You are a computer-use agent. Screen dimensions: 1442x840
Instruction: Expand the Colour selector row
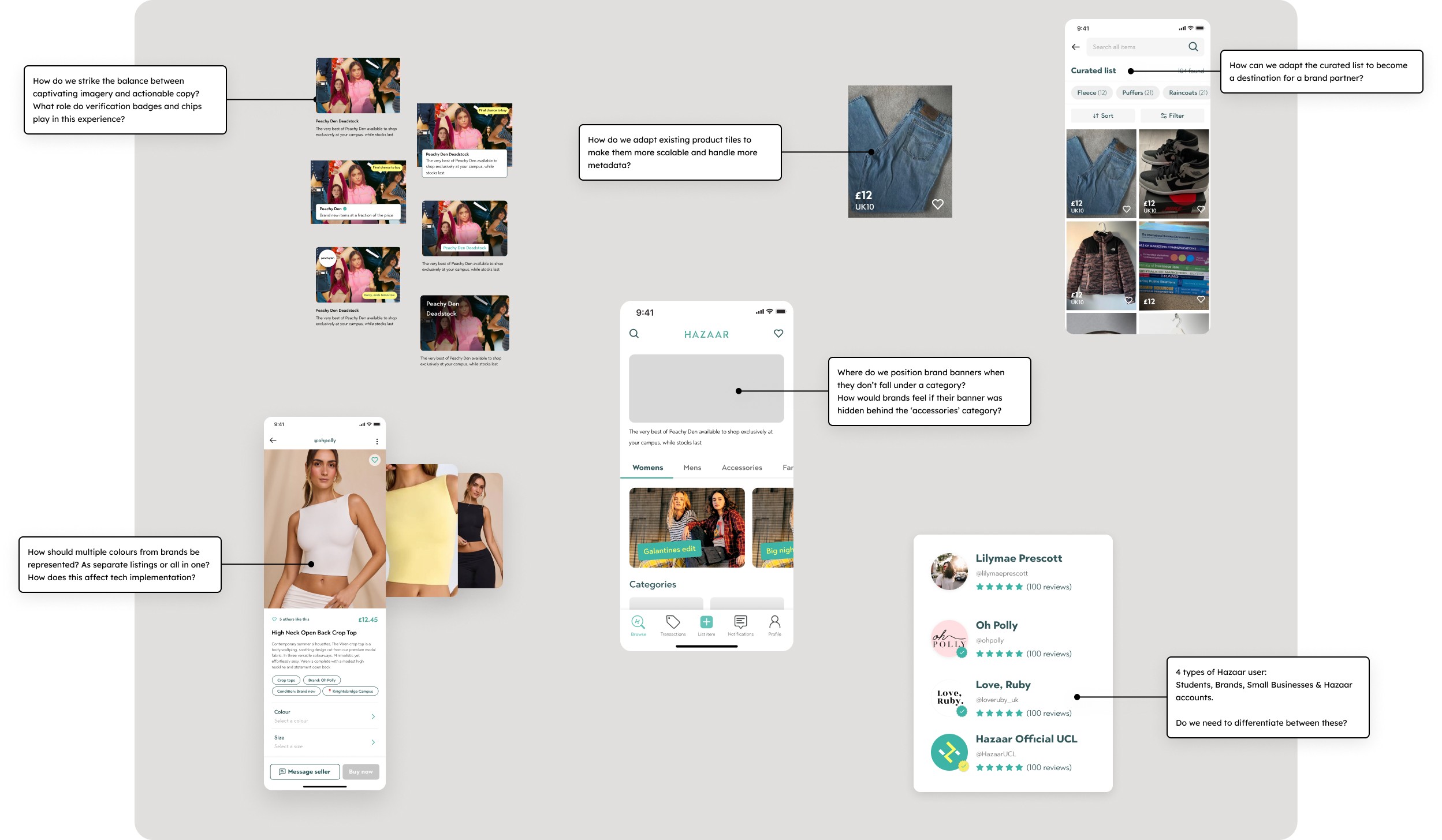(x=325, y=716)
